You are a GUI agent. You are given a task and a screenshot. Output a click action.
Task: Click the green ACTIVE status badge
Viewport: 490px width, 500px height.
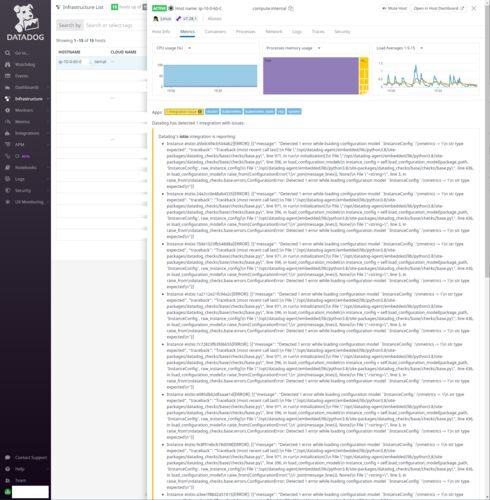[x=159, y=8]
